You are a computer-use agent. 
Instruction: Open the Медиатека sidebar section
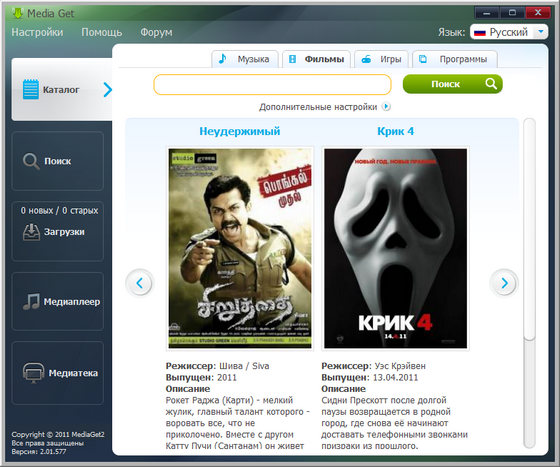[x=58, y=373]
